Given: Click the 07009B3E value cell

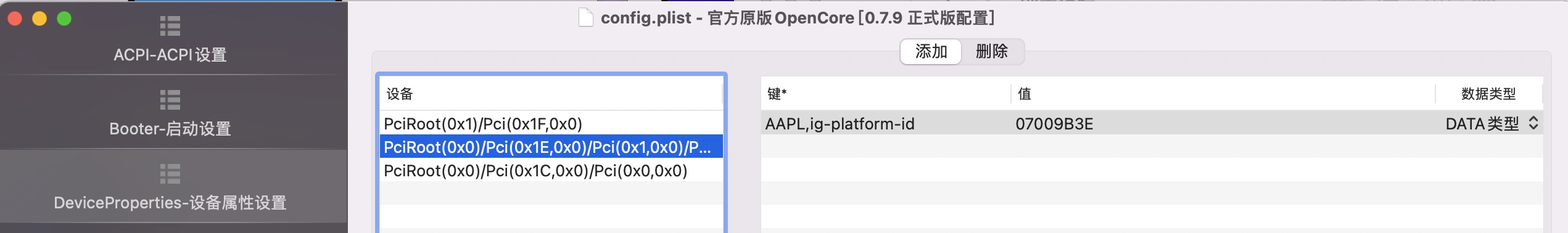Looking at the screenshot, I should click(x=1223, y=124).
